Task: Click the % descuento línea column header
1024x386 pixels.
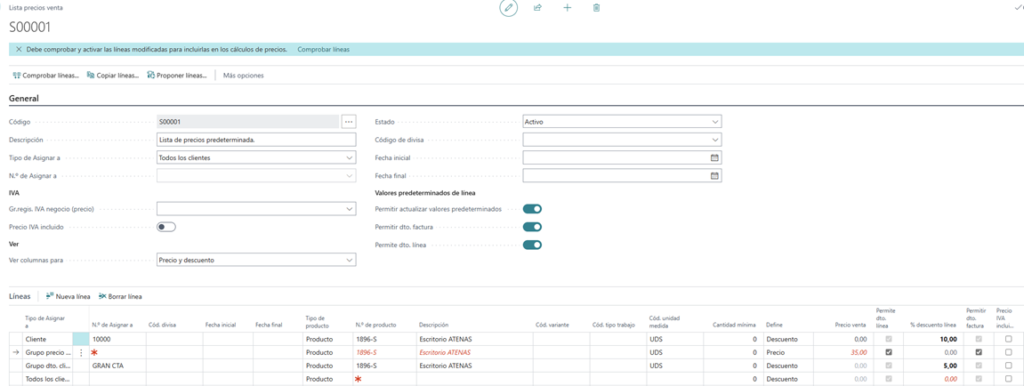Action: pyautogui.click(x=933, y=325)
